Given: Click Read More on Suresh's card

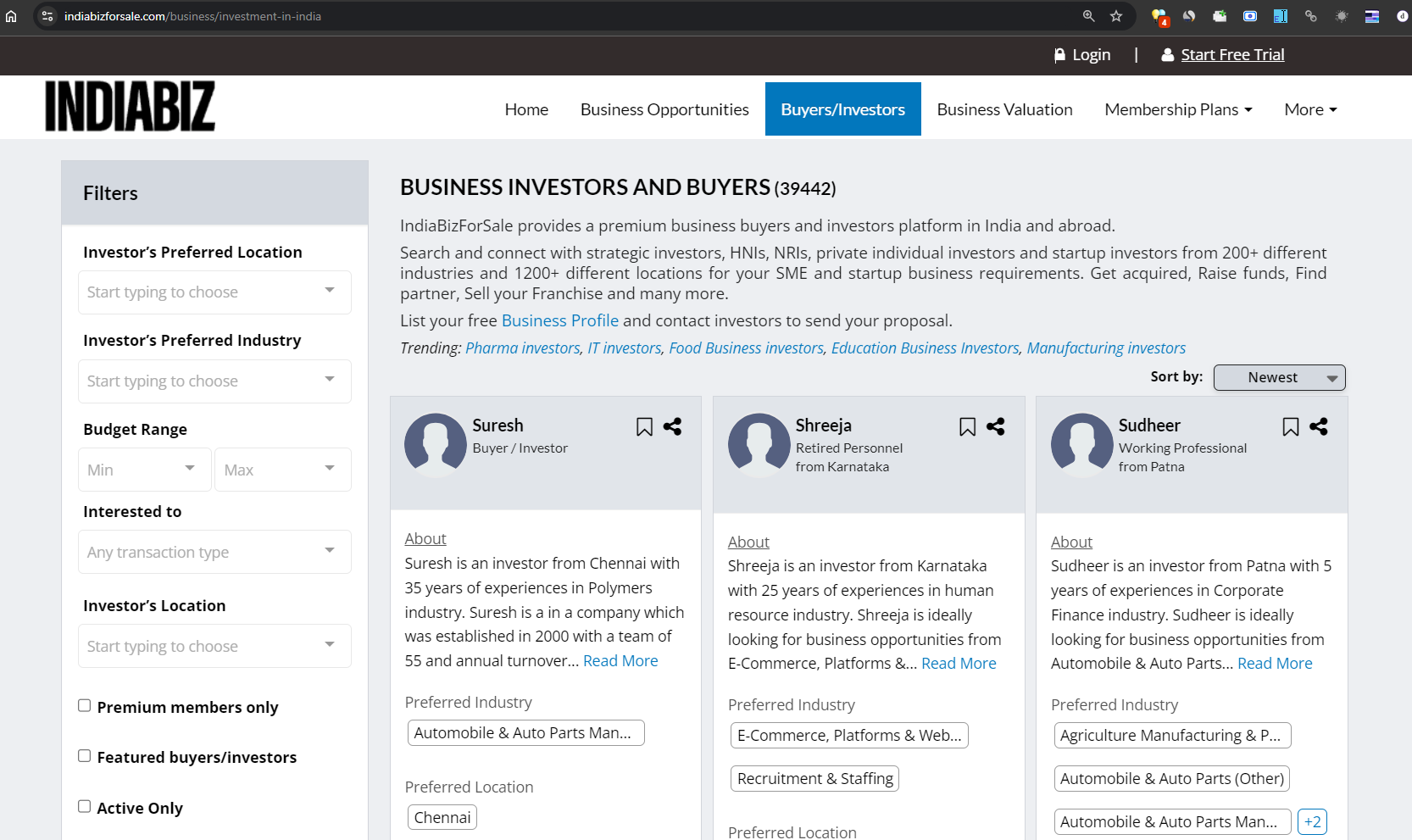Looking at the screenshot, I should tap(620, 661).
